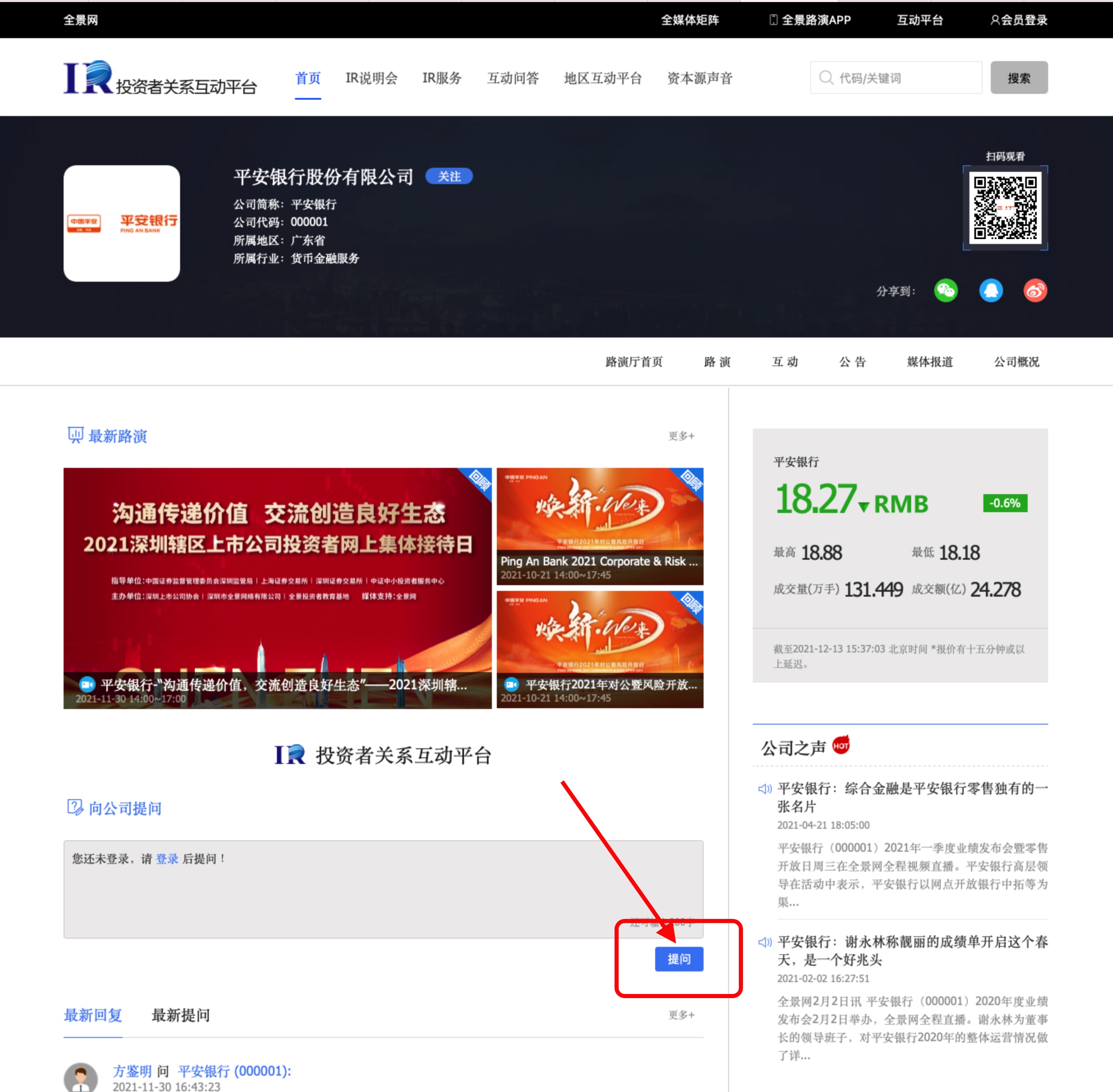This screenshot has height=1092, width=1113.
Task: Click the user icon by 会员登录
Action: pos(995,20)
